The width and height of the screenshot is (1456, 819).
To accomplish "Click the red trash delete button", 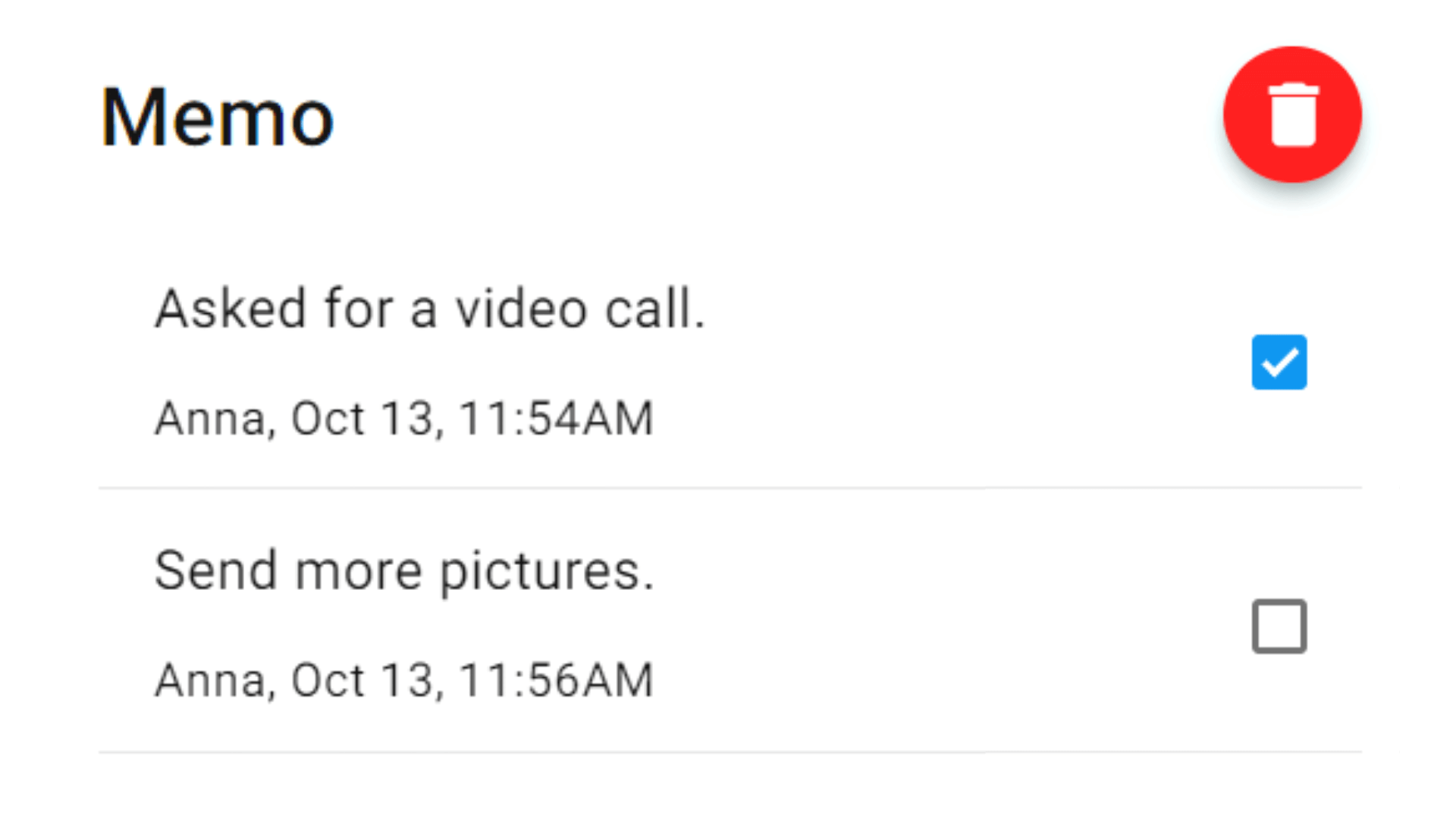I will pos(1292,115).
